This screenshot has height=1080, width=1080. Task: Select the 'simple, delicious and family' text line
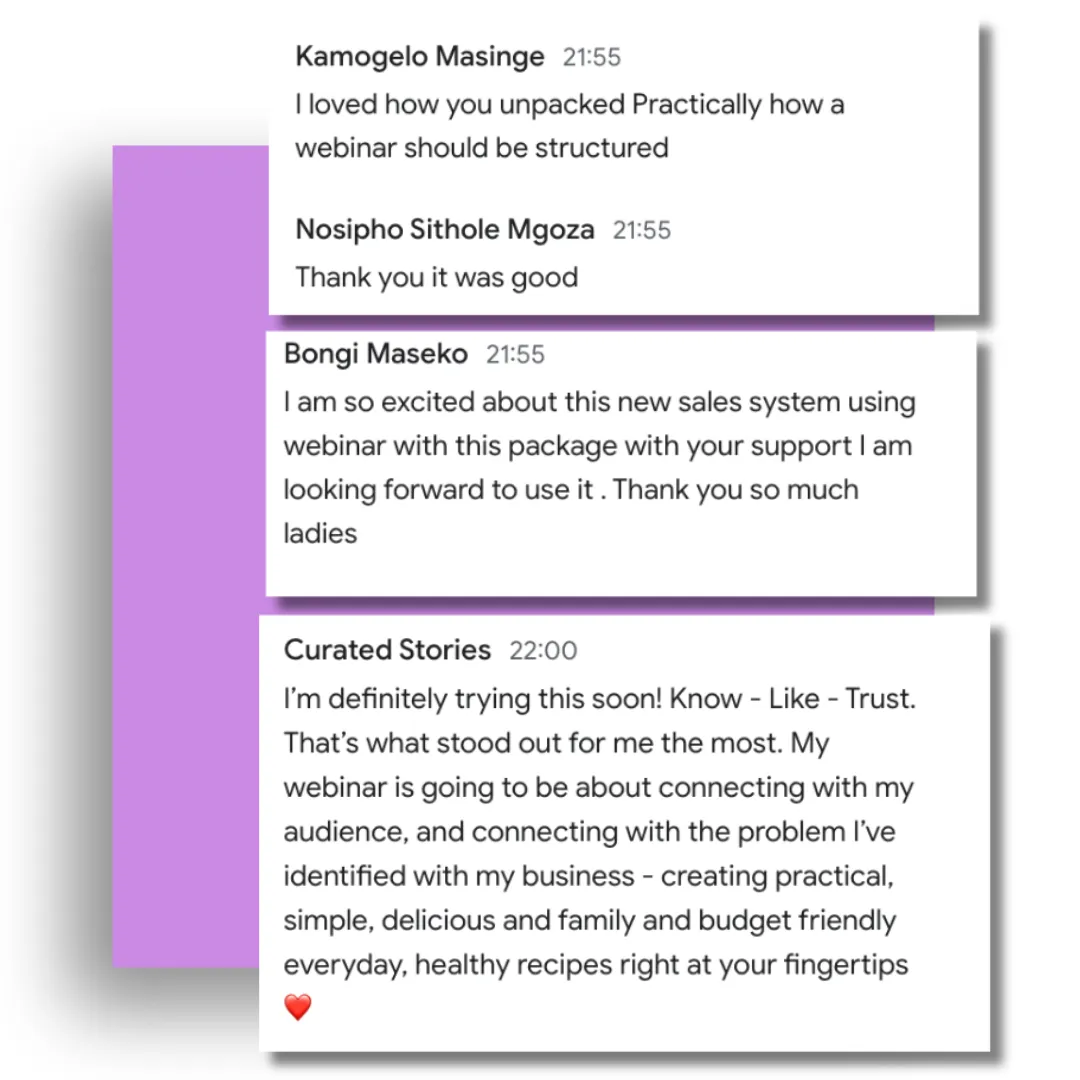coord(590,921)
